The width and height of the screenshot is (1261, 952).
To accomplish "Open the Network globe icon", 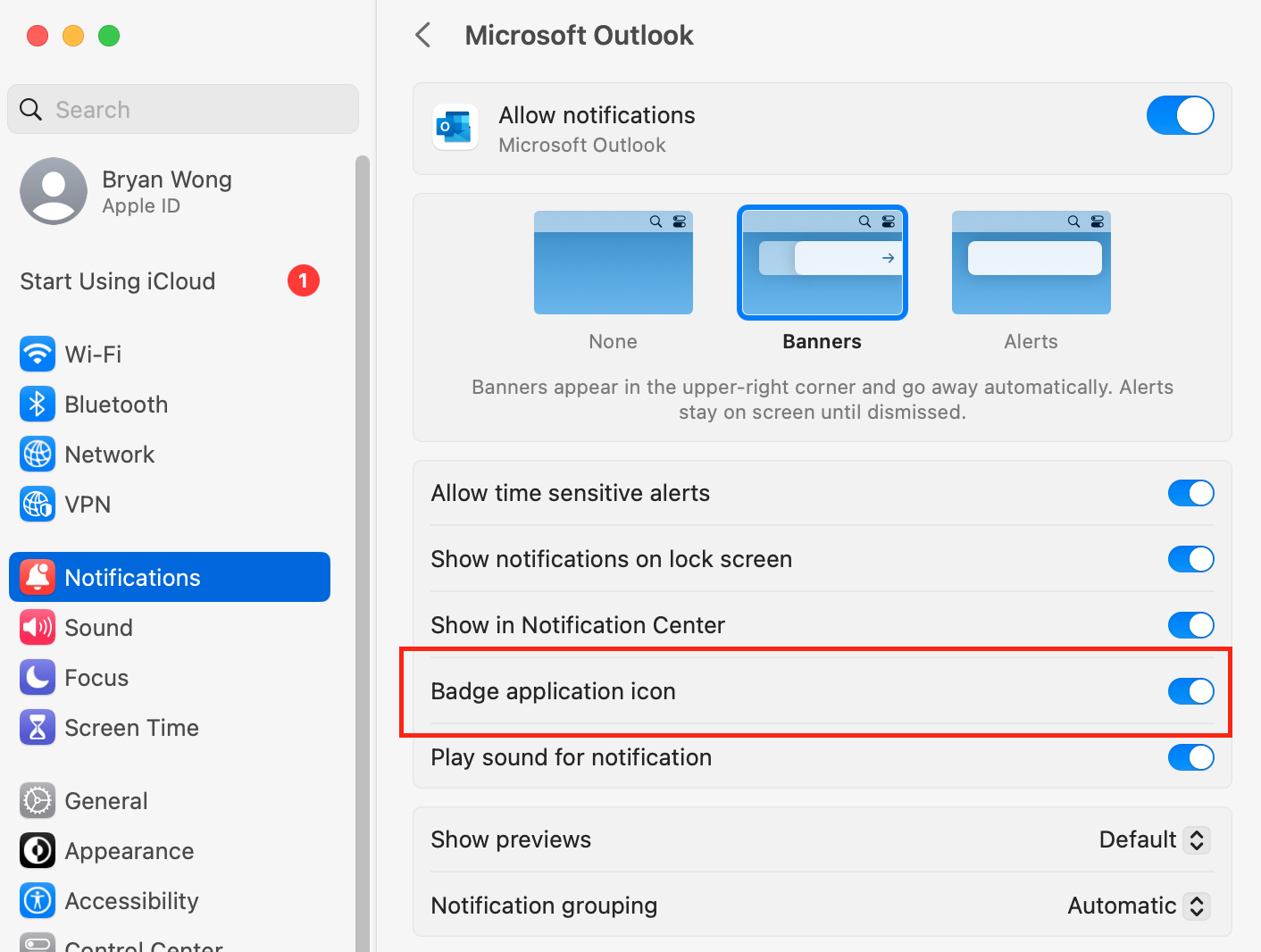I will [x=37, y=455].
